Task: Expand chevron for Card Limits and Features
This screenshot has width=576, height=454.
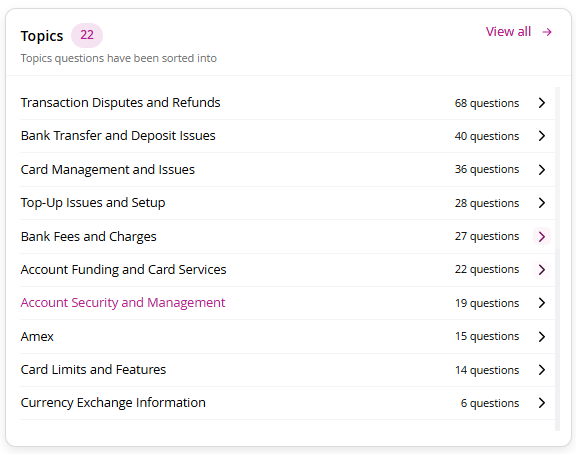Action: tap(542, 370)
